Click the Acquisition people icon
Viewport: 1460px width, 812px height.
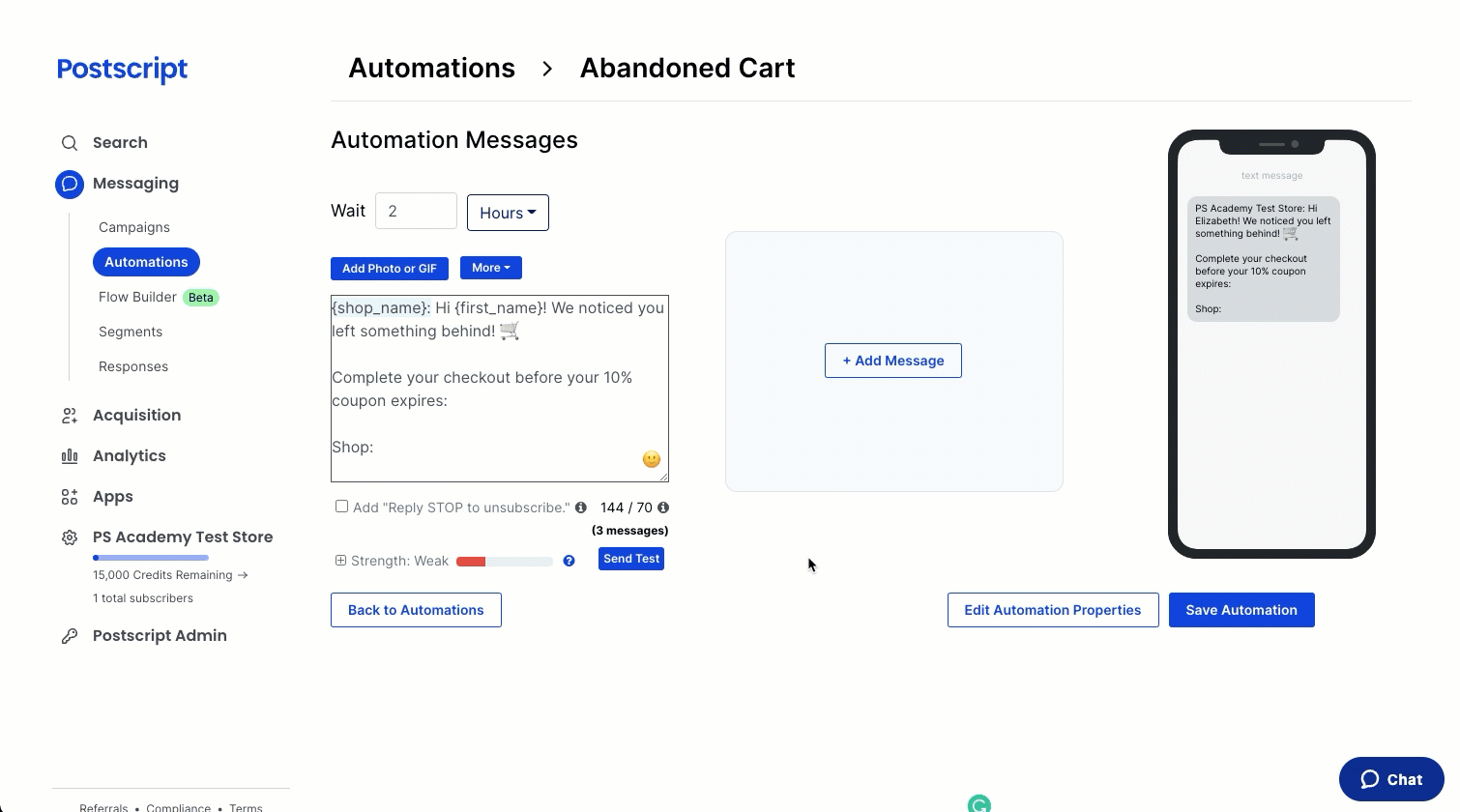coord(70,416)
